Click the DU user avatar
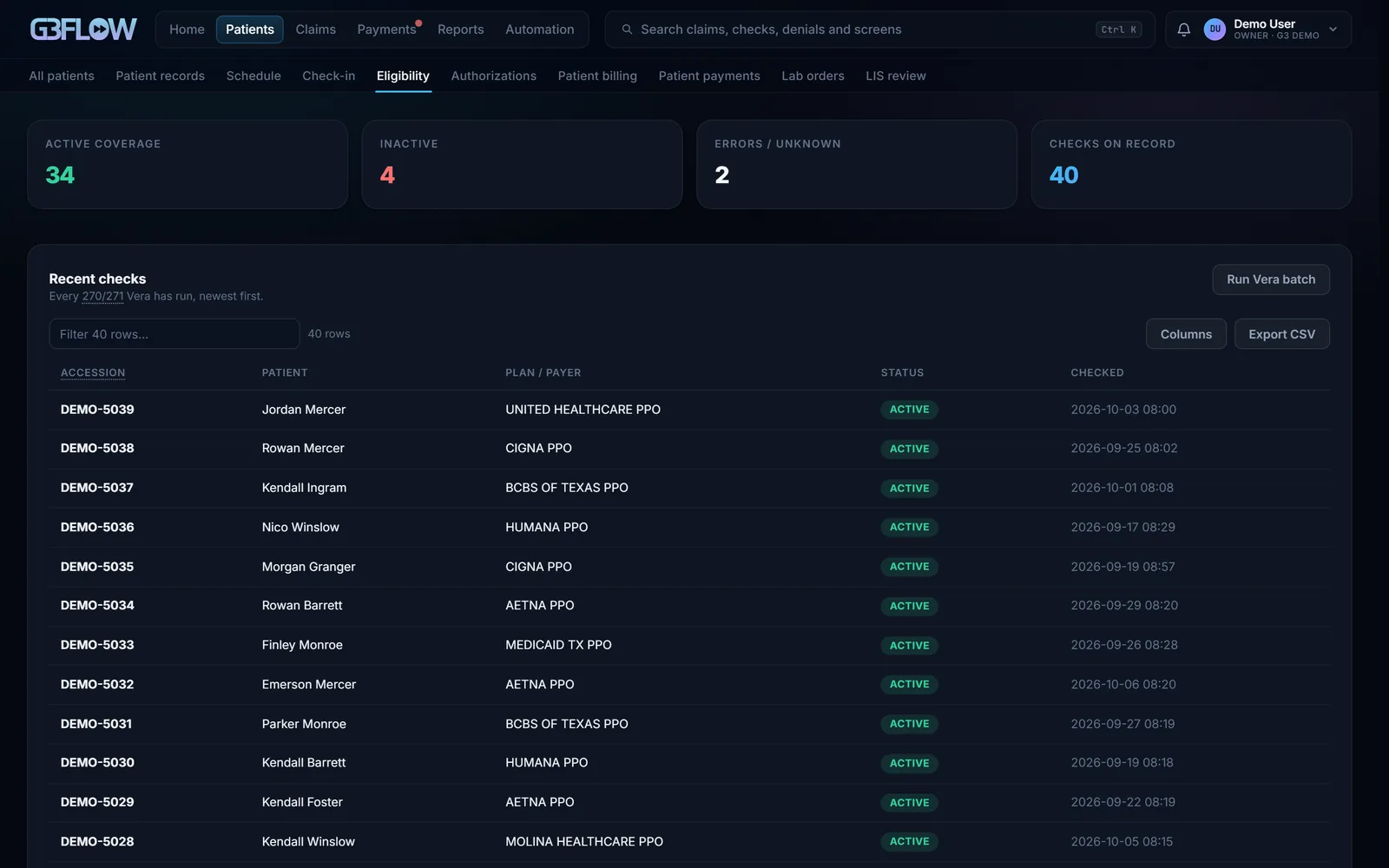This screenshot has width=1389, height=868. (1215, 30)
